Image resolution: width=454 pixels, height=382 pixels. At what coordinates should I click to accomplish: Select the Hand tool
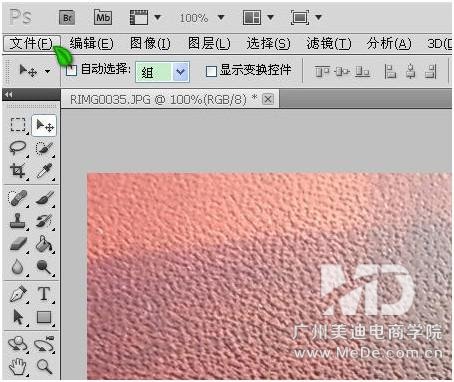pyautogui.click(x=18, y=366)
